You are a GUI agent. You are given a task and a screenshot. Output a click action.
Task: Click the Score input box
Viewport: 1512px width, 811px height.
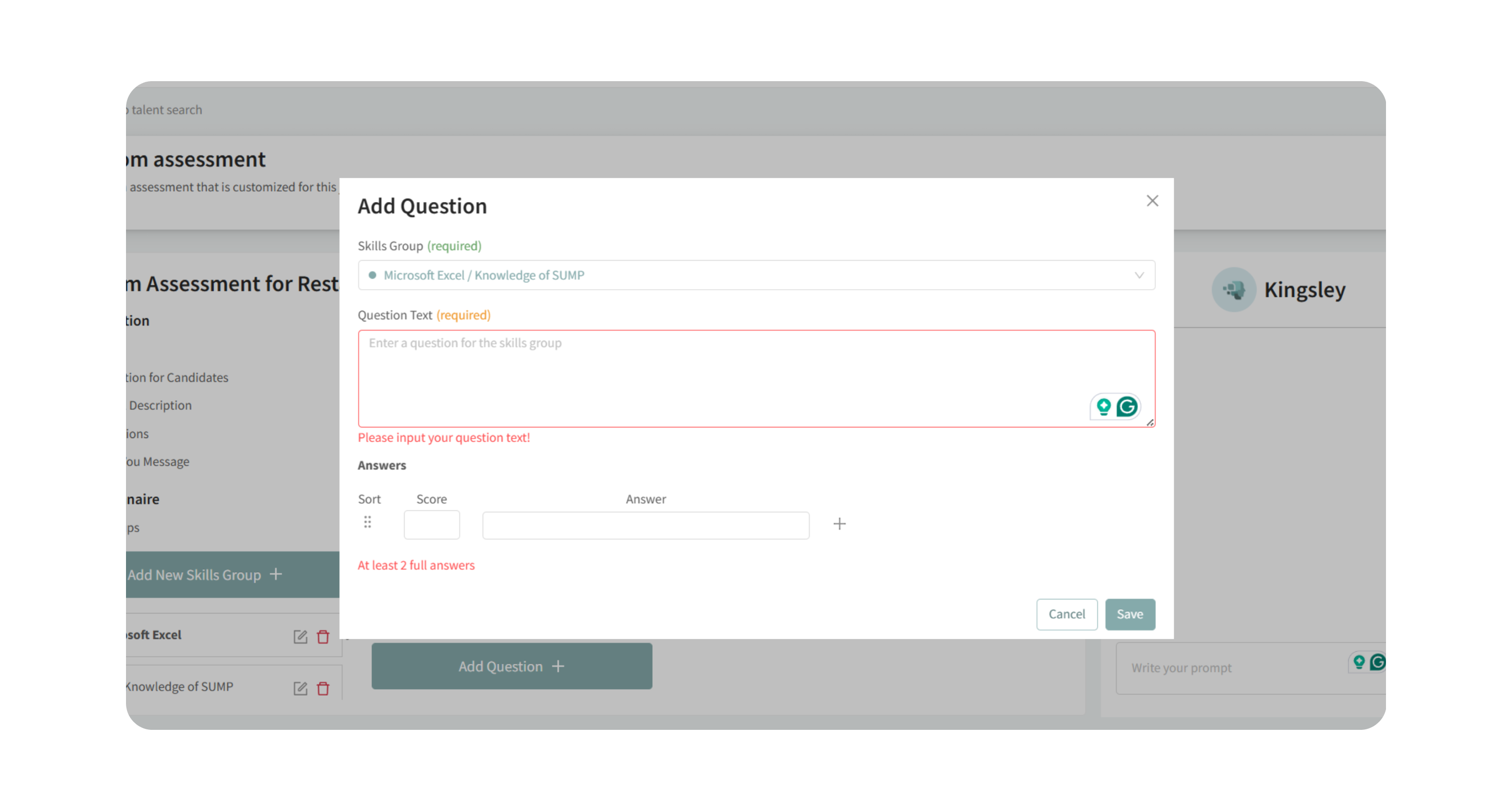point(431,525)
